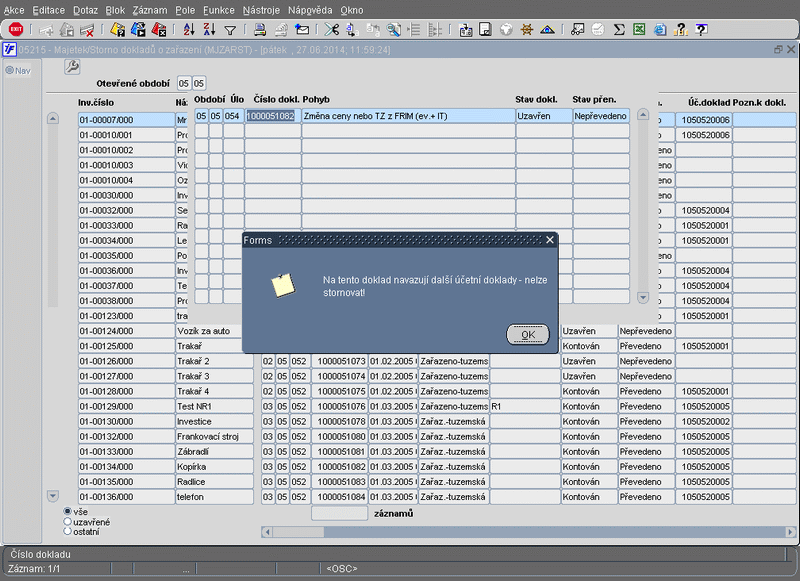
Task: Click the ship's wheel icon
Action: [x=527, y=30]
